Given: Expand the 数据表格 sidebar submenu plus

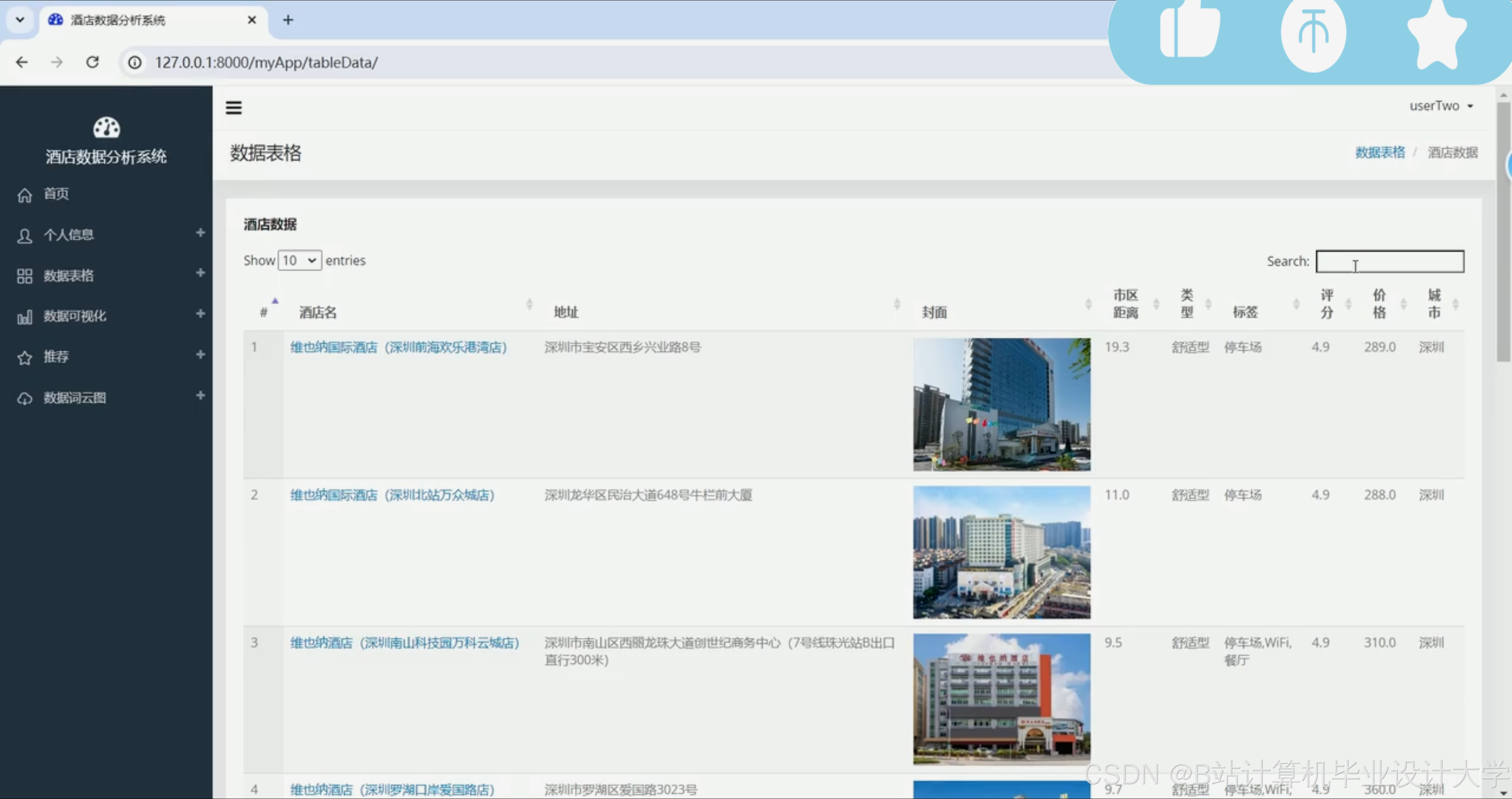Looking at the screenshot, I should (200, 273).
